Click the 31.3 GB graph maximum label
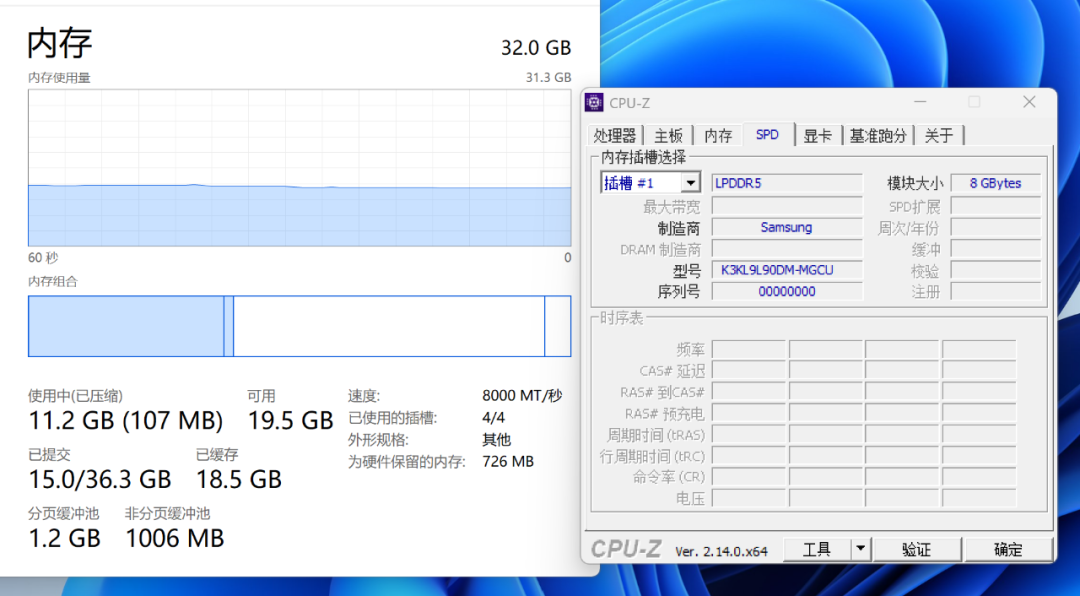This screenshot has width=1080, height=596. [548, 78]
